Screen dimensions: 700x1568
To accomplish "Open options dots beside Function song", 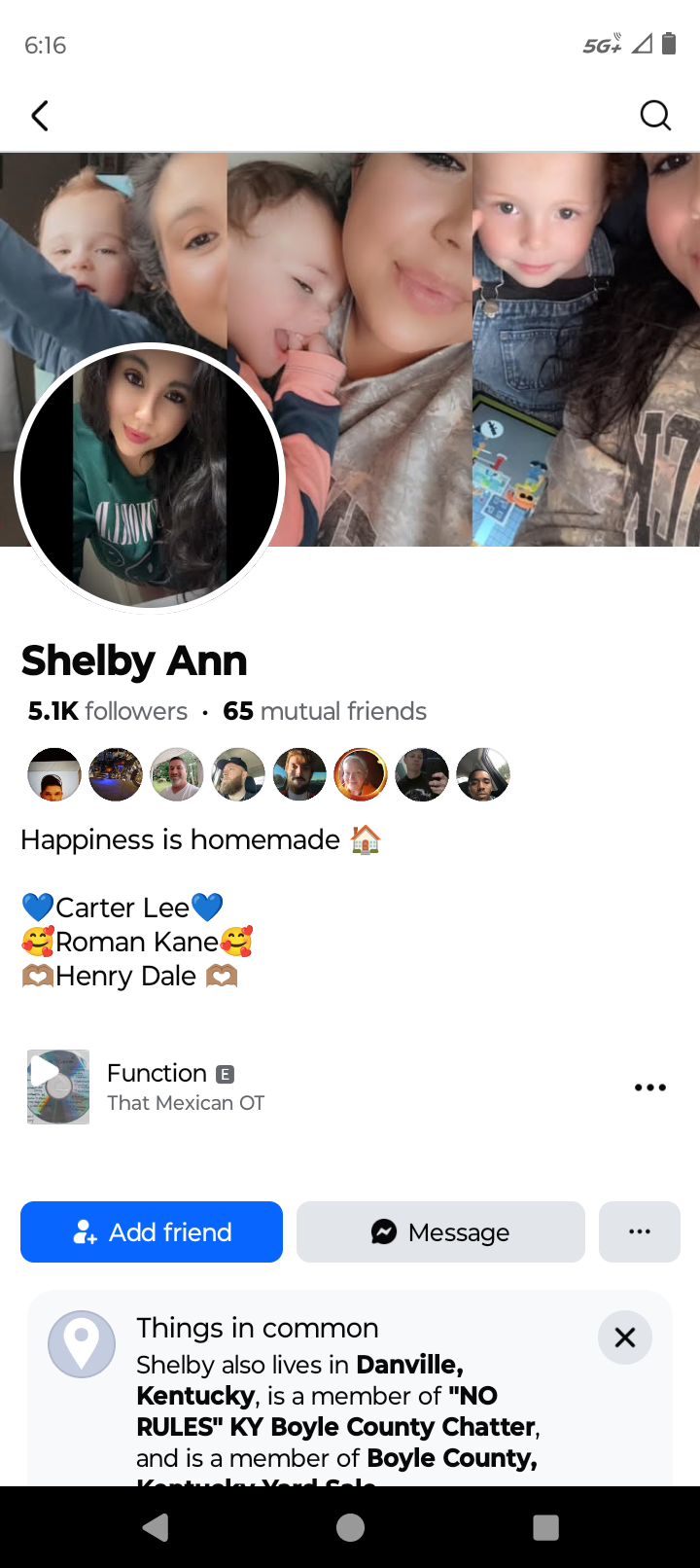I will click(x=649, y=1087).
